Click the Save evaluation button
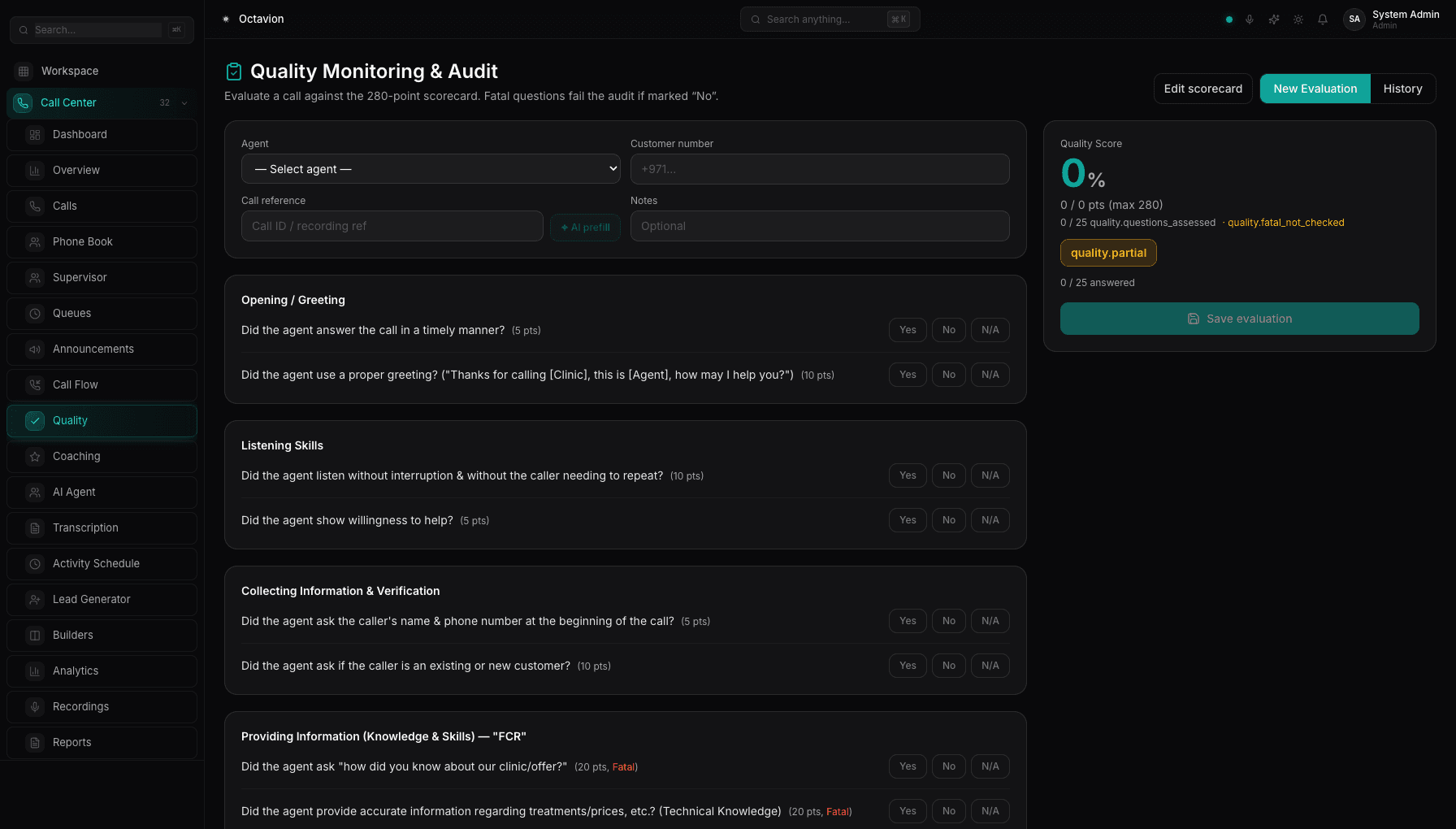This screenshot has width=1456, height=829. tap(1239, 319)
